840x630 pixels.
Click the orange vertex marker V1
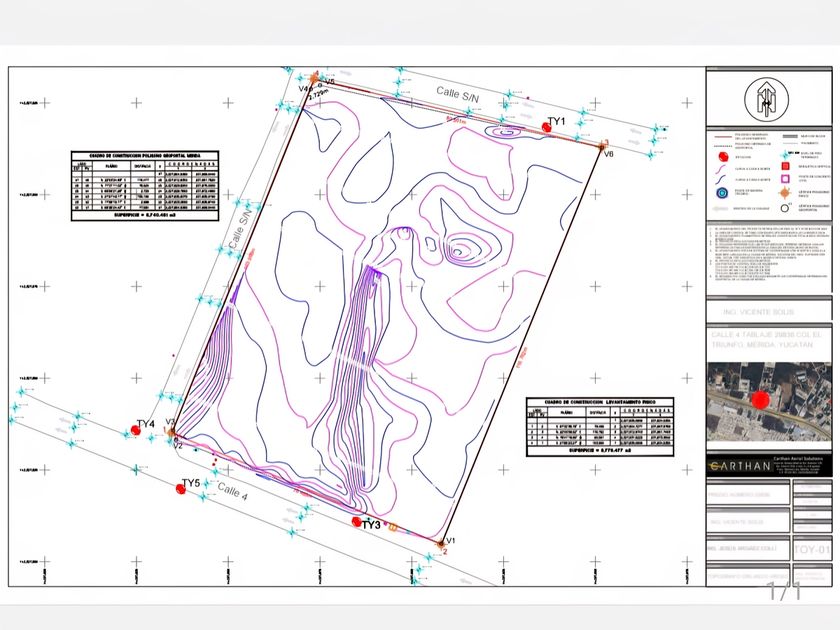[441, 543]
